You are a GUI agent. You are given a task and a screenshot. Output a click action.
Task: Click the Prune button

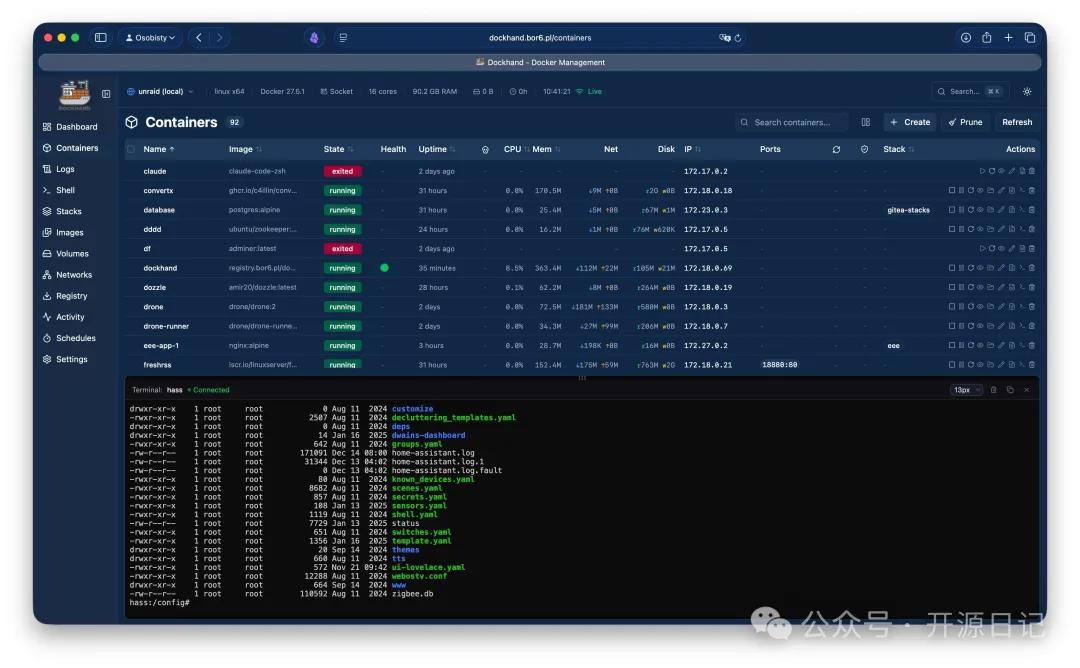point(965,123)
